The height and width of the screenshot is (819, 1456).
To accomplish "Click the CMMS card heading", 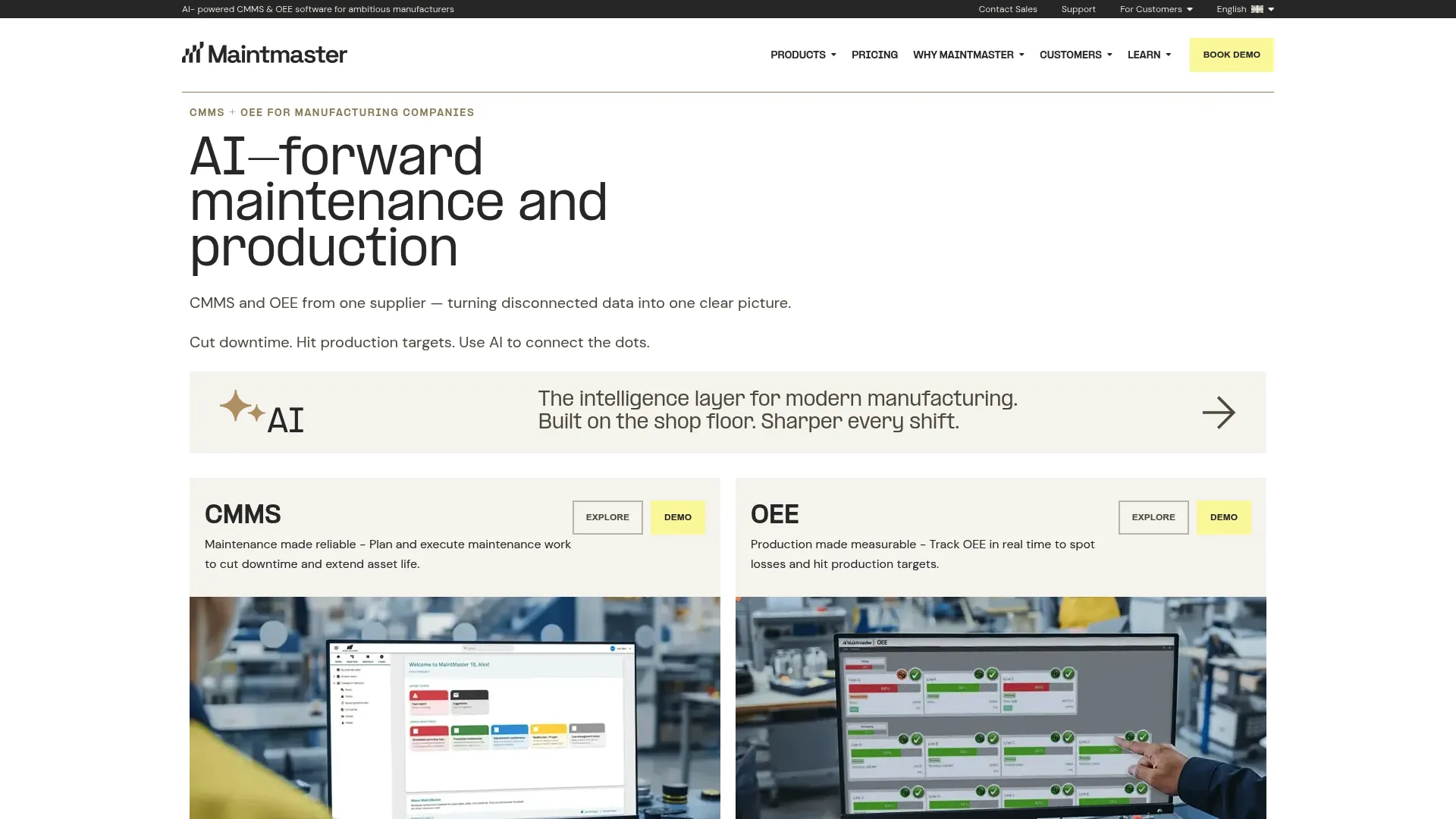I will (243, 514).
